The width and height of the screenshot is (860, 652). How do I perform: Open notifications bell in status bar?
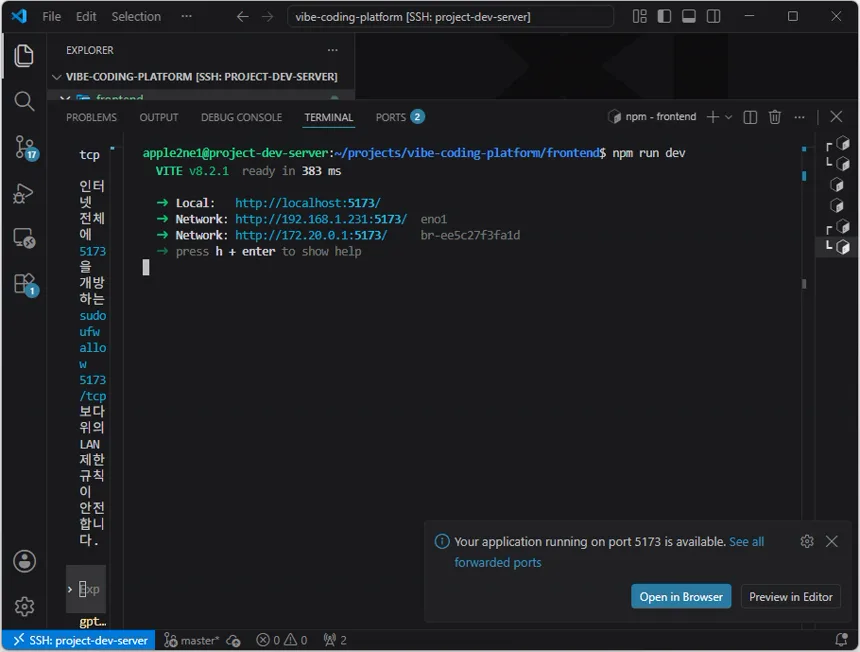[841, 639]
